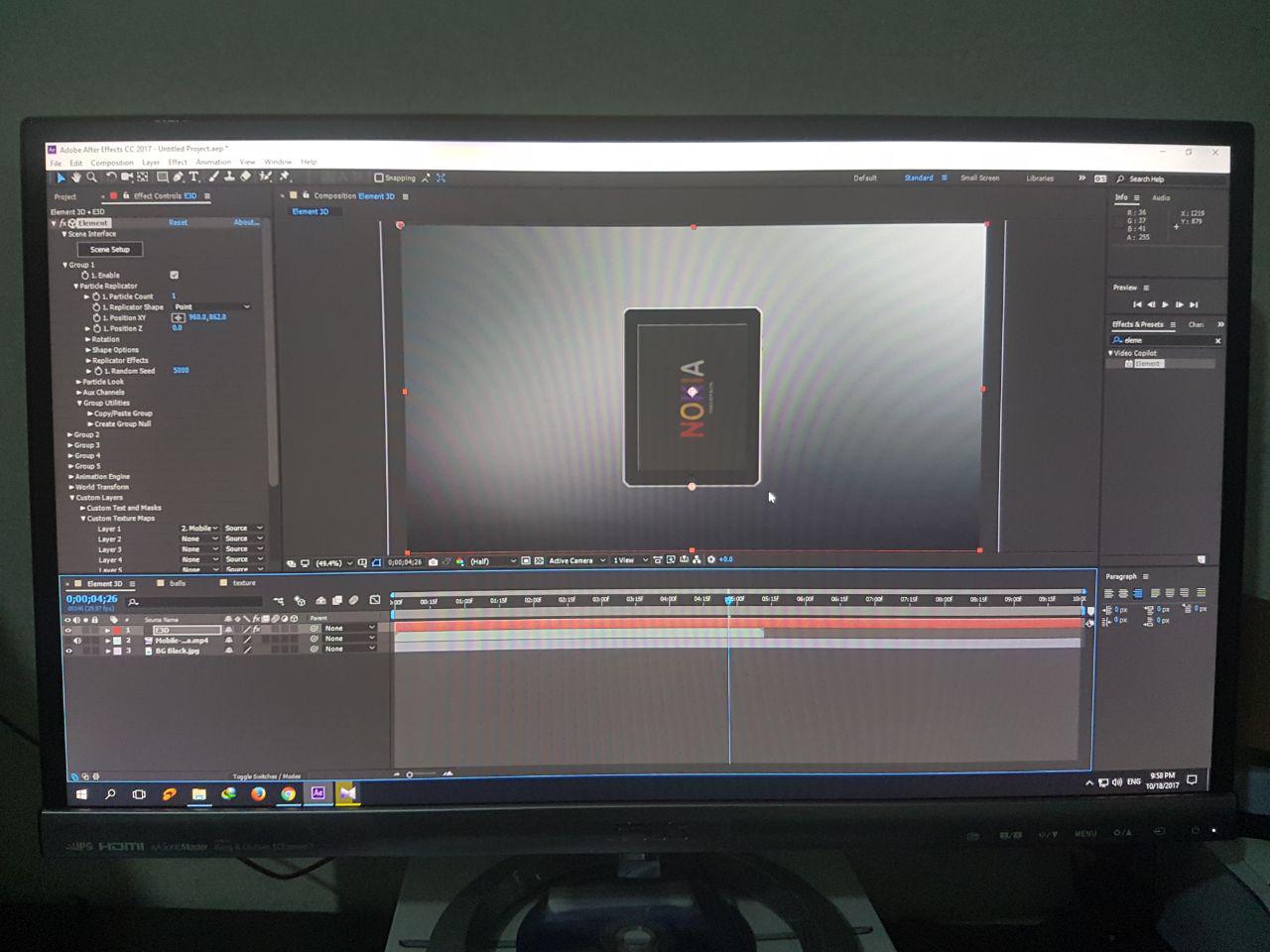
Task: Open Parent dropdown for E3D layer
Action: pos(350,629)
